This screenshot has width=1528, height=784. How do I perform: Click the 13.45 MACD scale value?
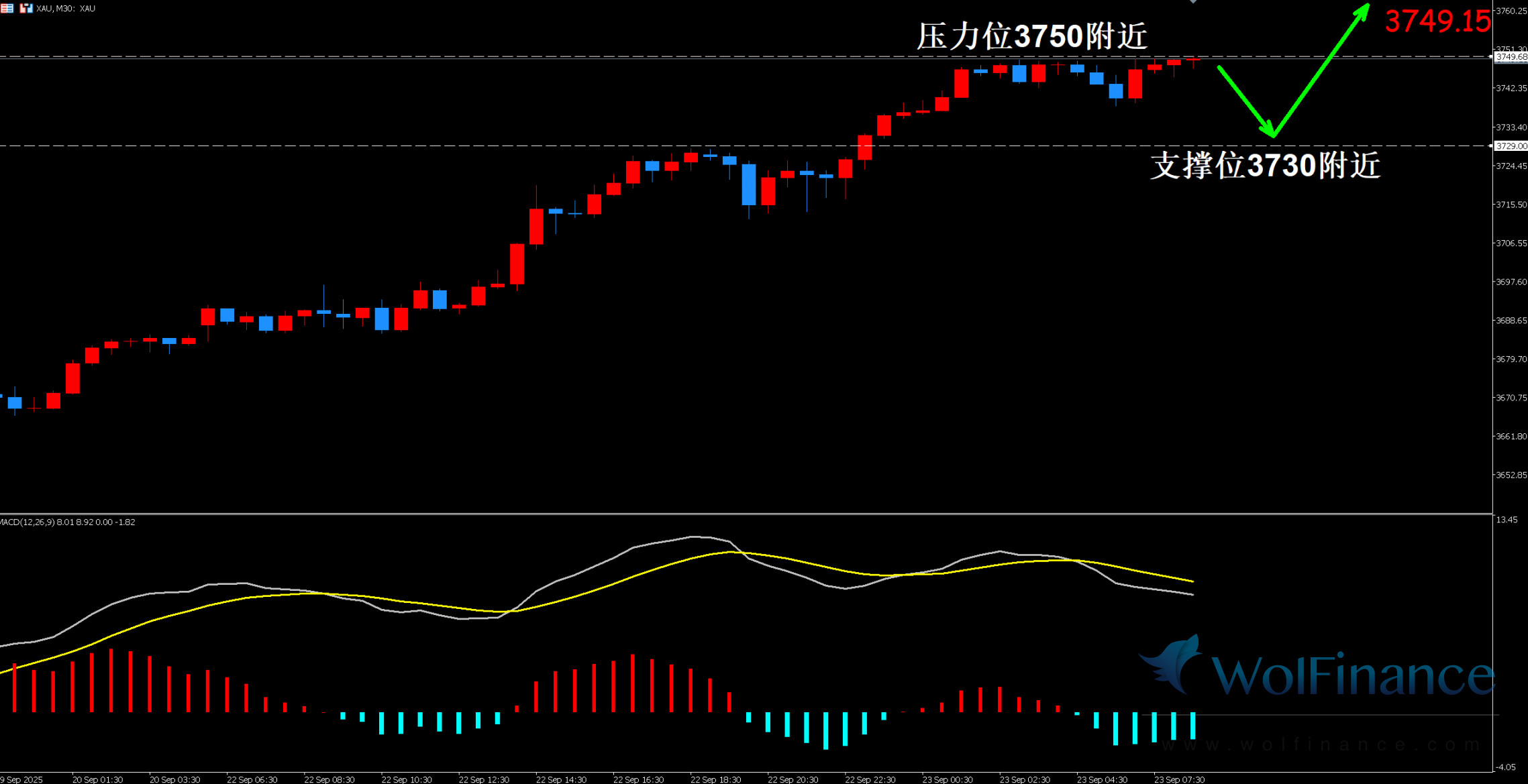1507,520
